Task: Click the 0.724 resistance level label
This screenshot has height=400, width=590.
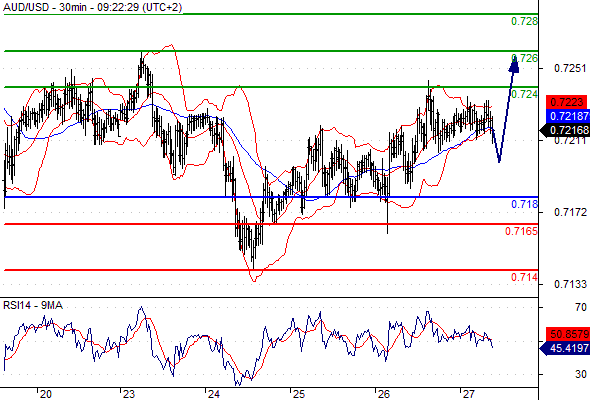Action: (525, 94)
